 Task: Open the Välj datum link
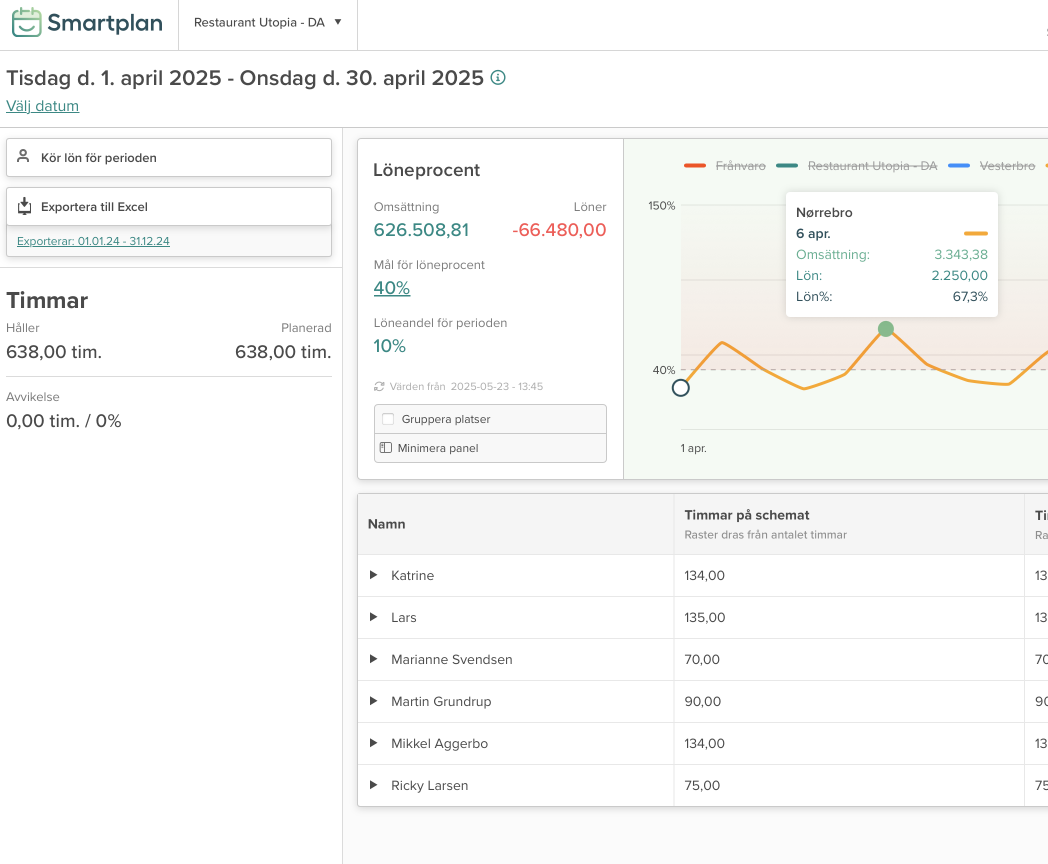click(42, 106)
